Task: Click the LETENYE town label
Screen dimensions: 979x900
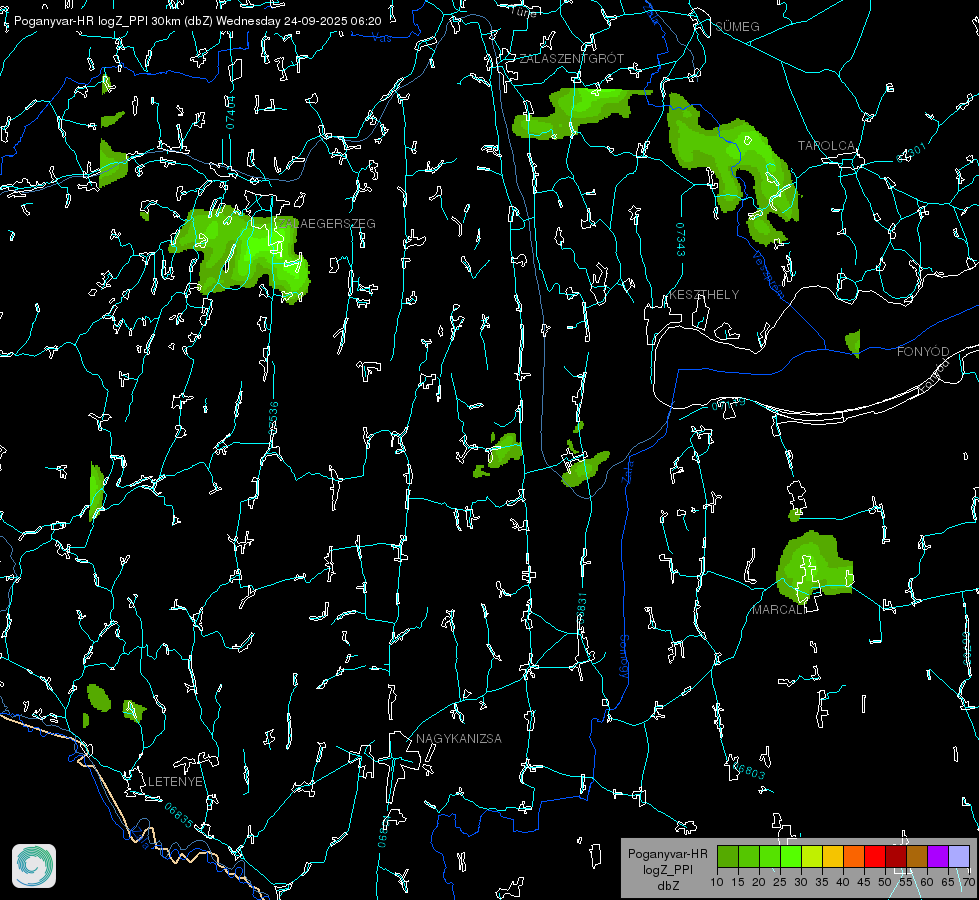Action: point(175,782)
